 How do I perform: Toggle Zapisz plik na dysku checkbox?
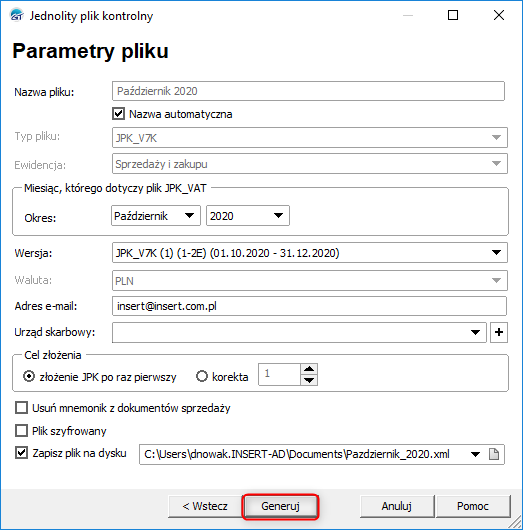(22, 453)
